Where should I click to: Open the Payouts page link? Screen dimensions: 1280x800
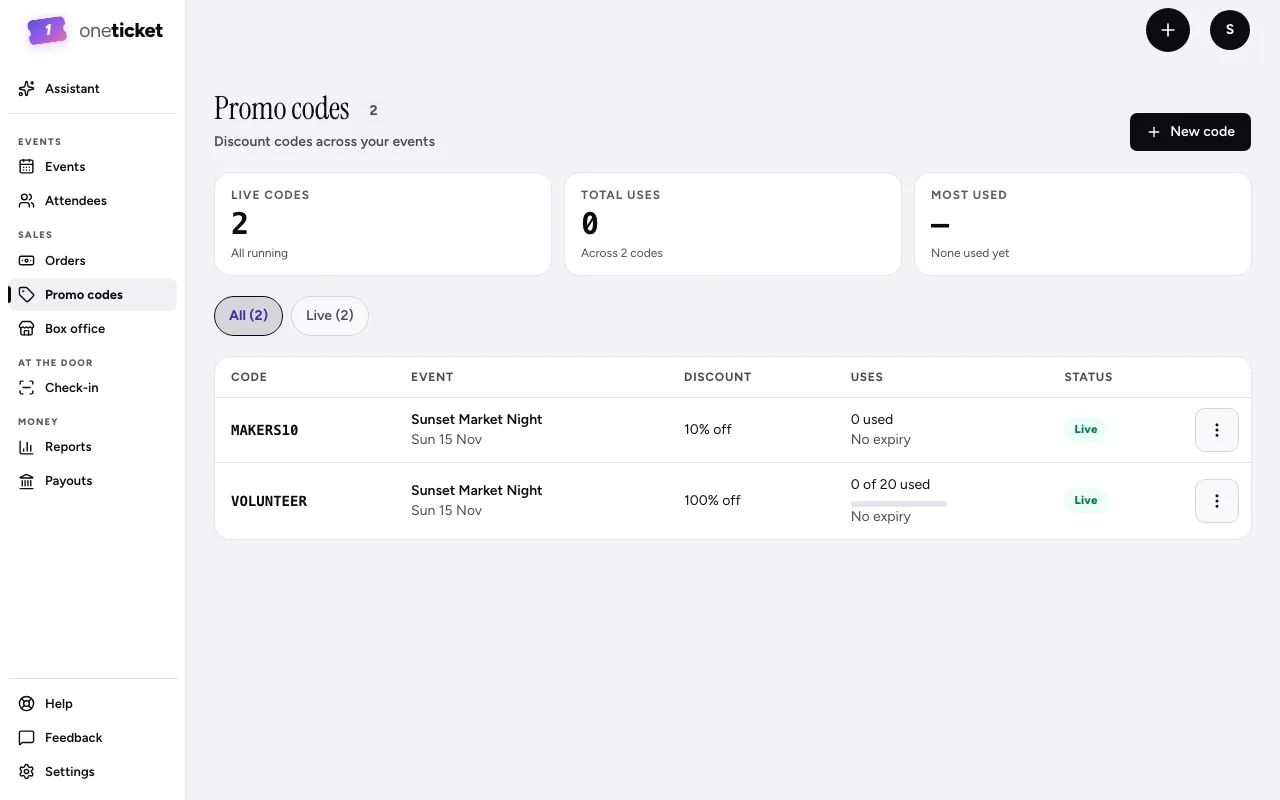92,481
